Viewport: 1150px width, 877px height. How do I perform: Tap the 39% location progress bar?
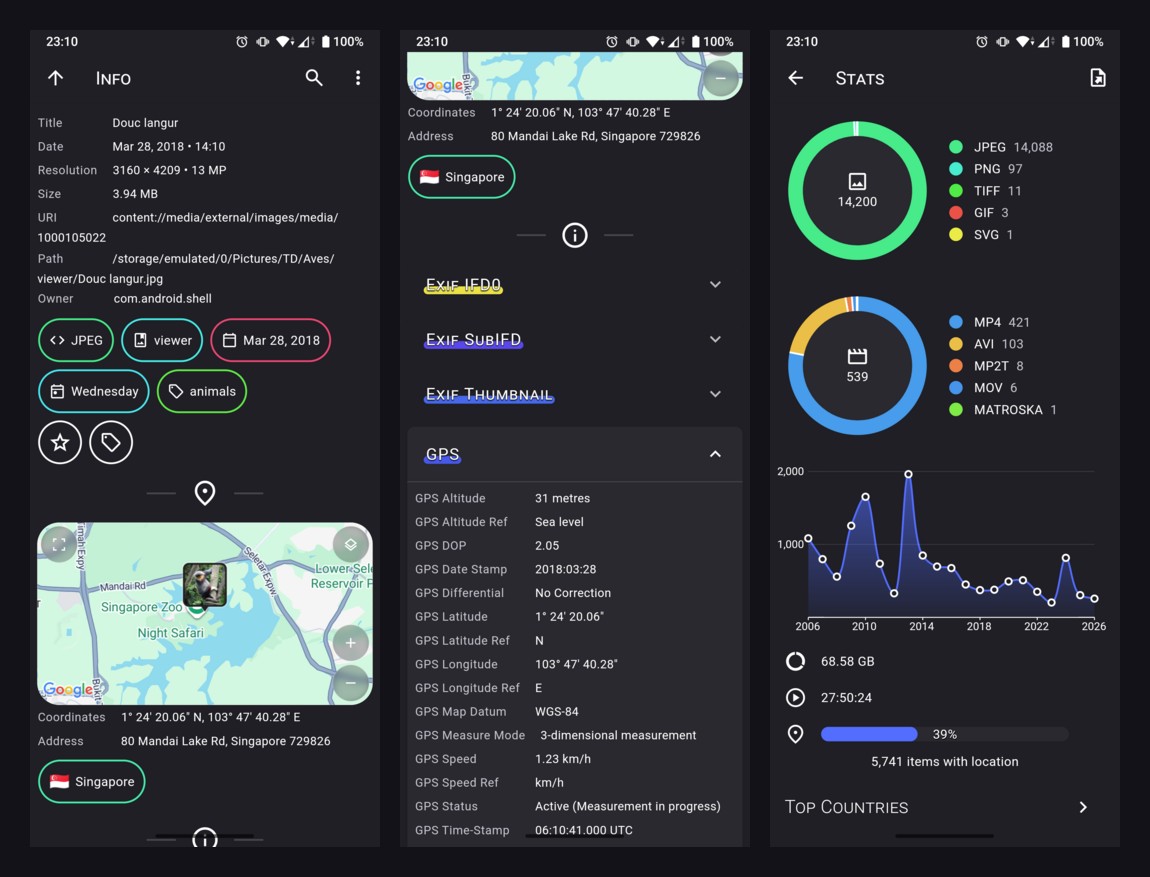[945, 734]
